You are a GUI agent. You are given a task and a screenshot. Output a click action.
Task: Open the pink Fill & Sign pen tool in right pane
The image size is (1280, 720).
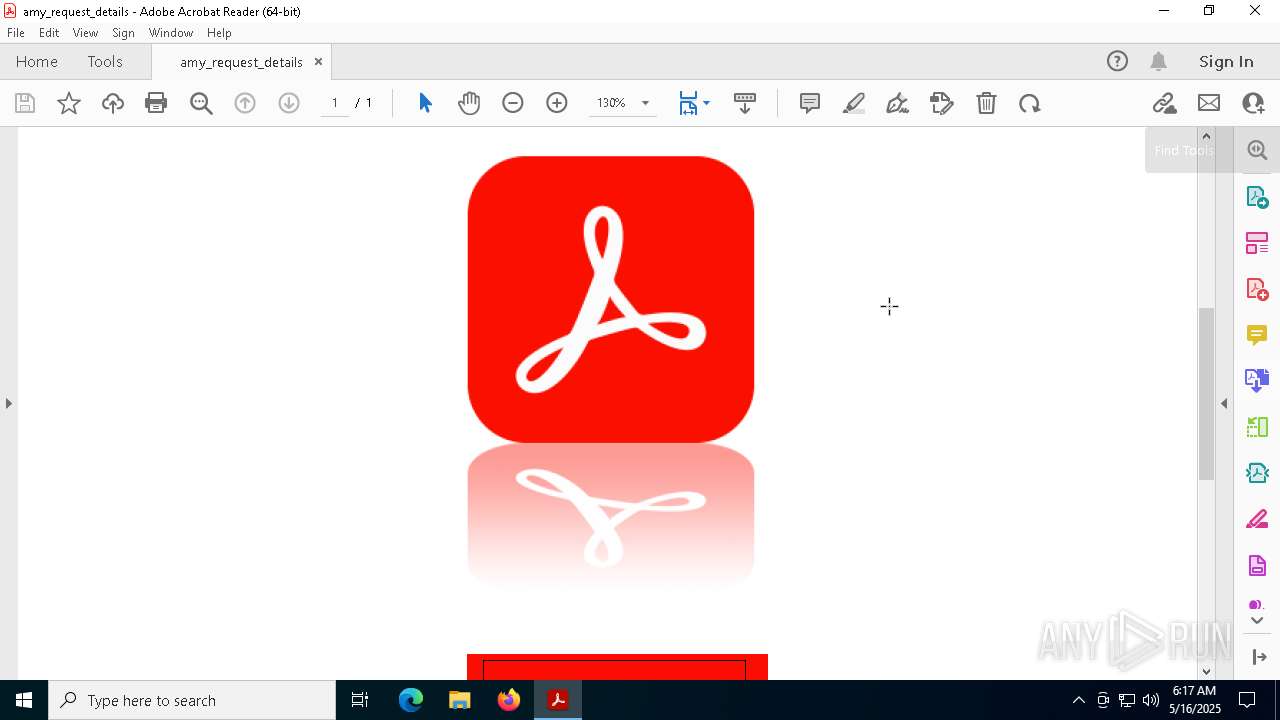[x=1257, y=519]
